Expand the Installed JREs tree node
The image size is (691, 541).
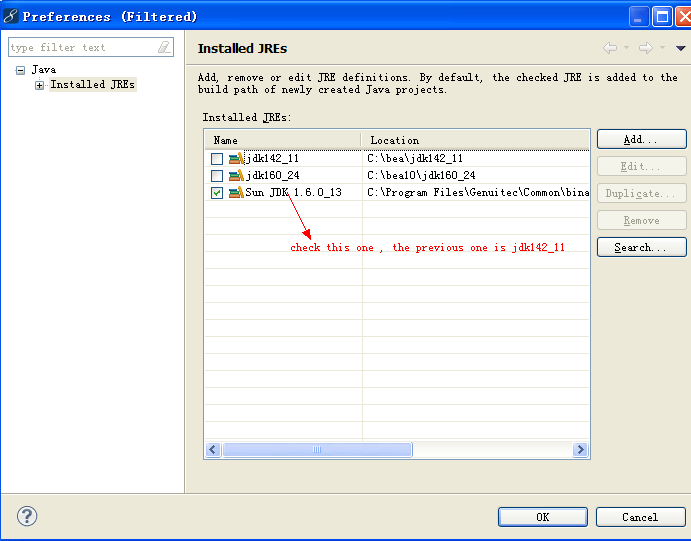click(40, 85)
